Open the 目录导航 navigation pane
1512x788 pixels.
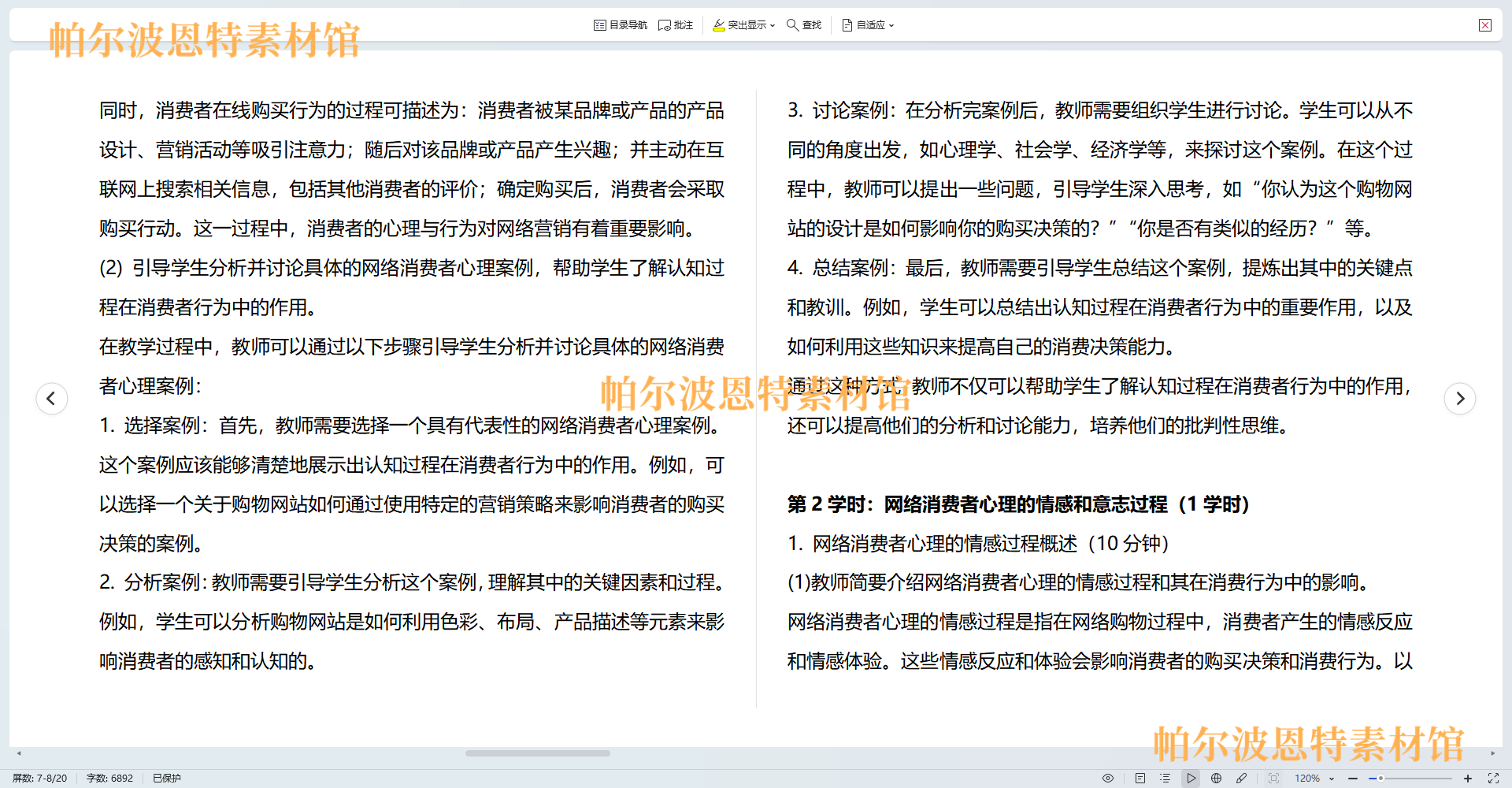point(621,25)
